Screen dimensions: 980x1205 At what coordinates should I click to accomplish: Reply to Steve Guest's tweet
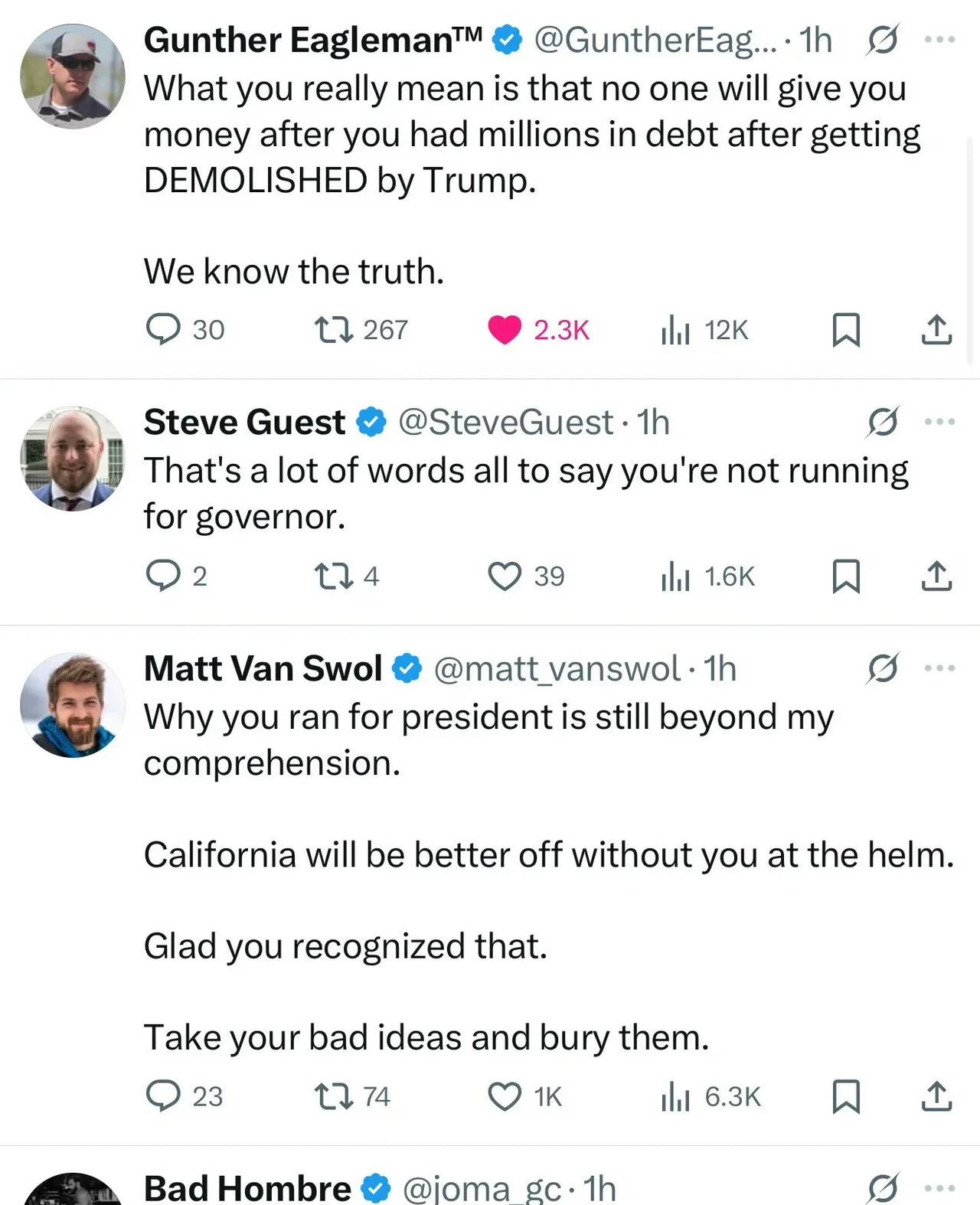(x=163, y=576)
